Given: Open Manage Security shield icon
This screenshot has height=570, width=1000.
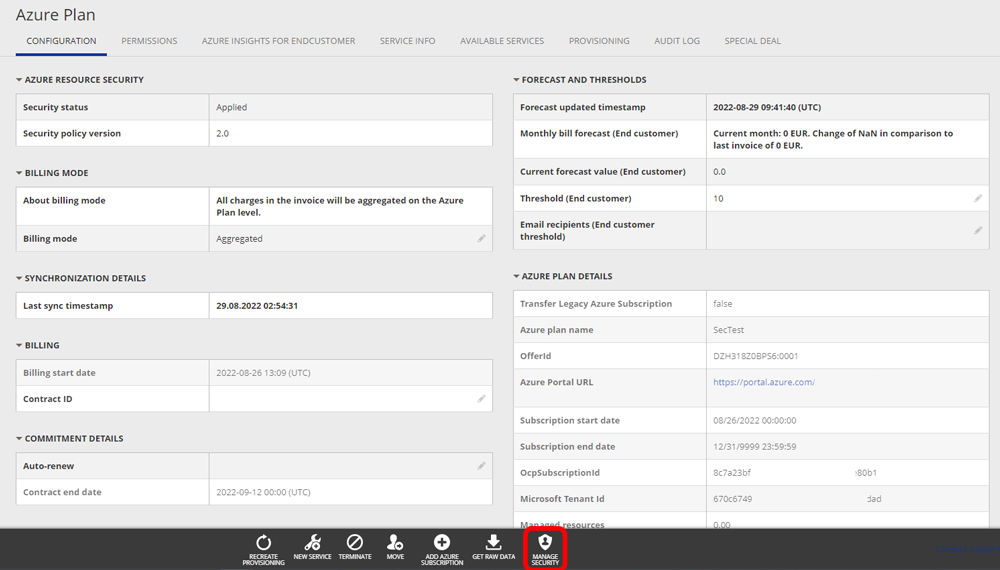Looking at the screenshot, I should tap(545, 543).
